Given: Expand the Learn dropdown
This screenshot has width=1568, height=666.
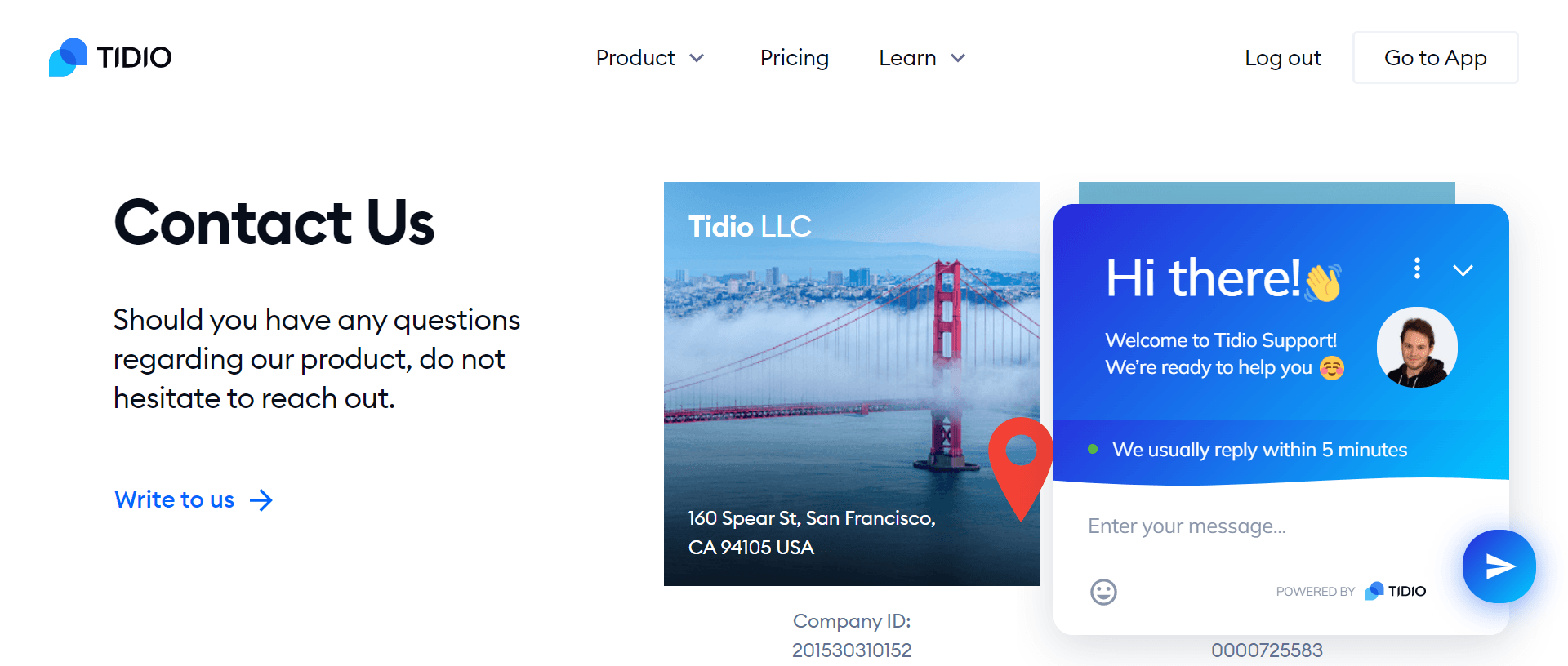Looking at the screenshot, I should [921, 57].
